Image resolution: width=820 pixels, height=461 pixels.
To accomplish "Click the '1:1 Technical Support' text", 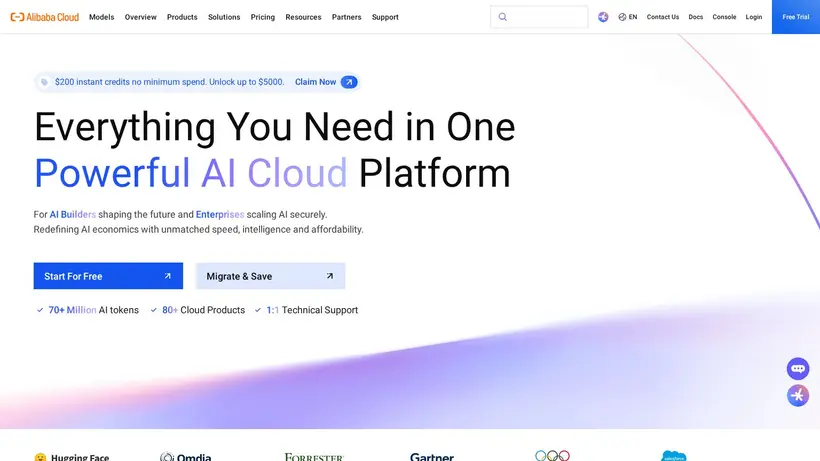I will (312, 310).
